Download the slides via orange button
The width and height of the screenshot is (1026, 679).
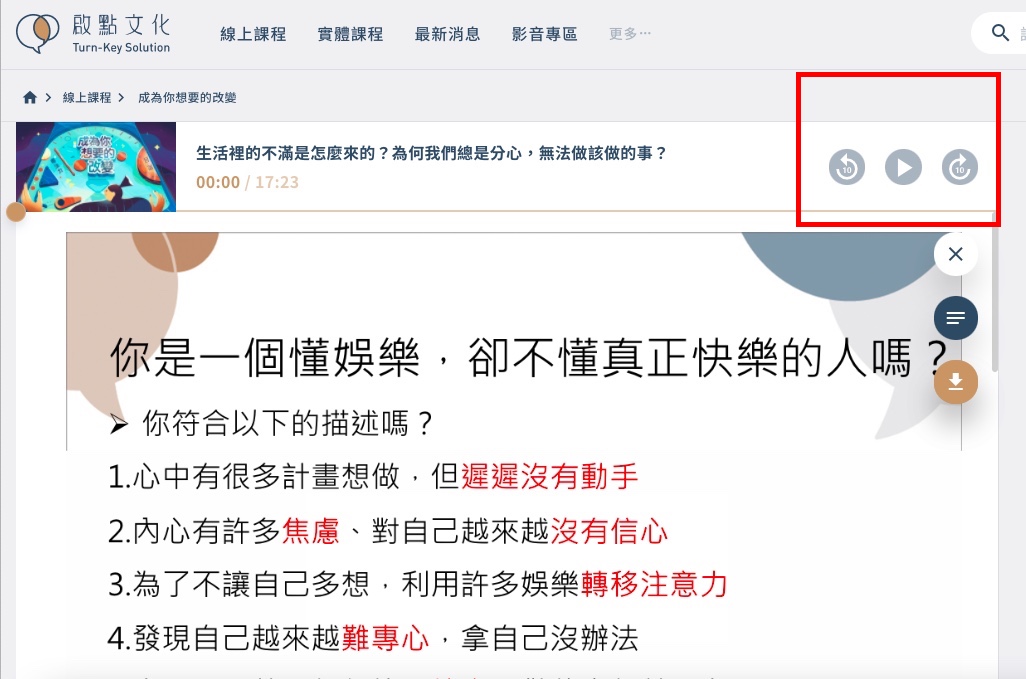pyautogui.click(x=955, y=381)
